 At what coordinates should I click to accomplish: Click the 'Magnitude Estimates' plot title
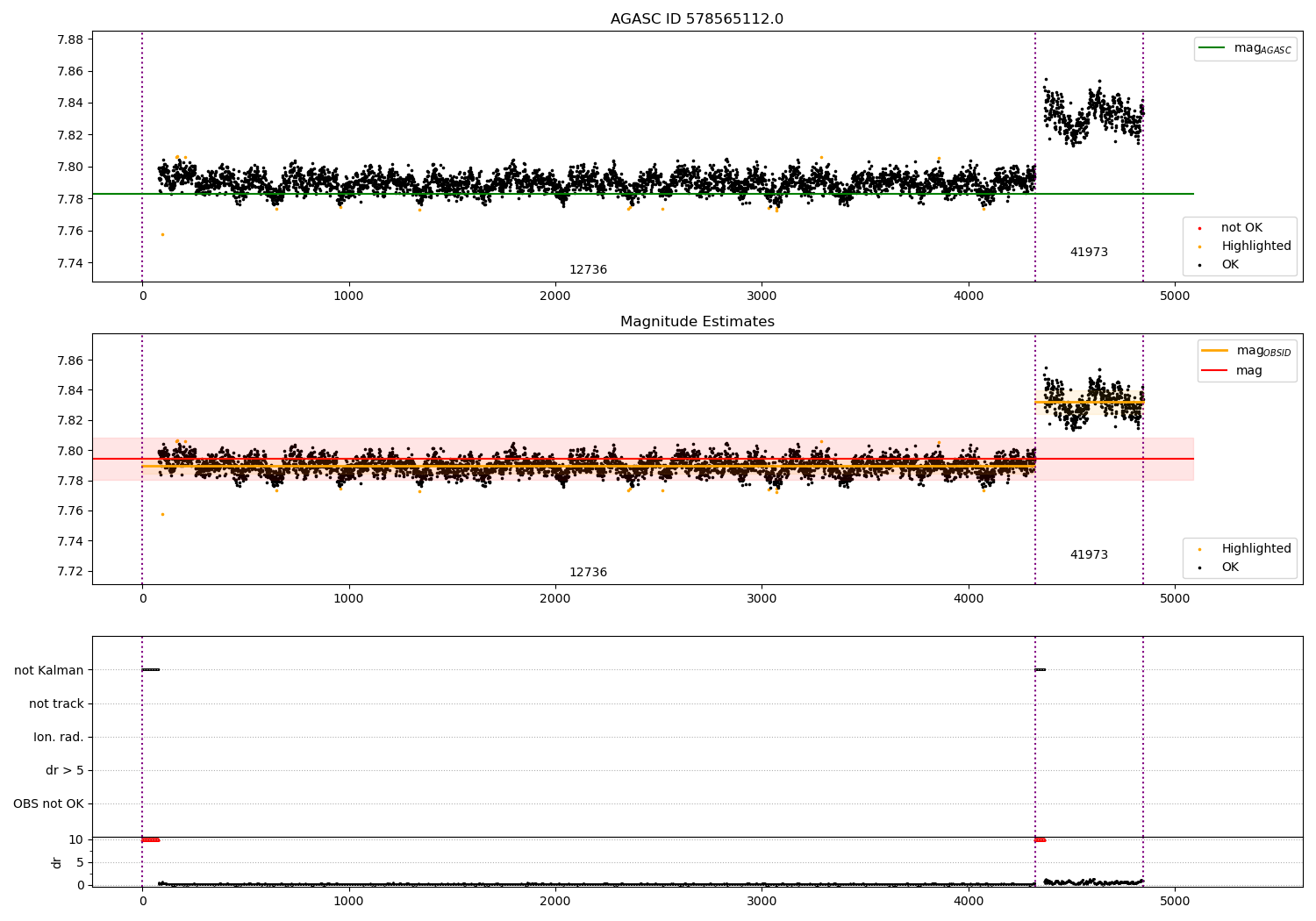coord(697,322)
